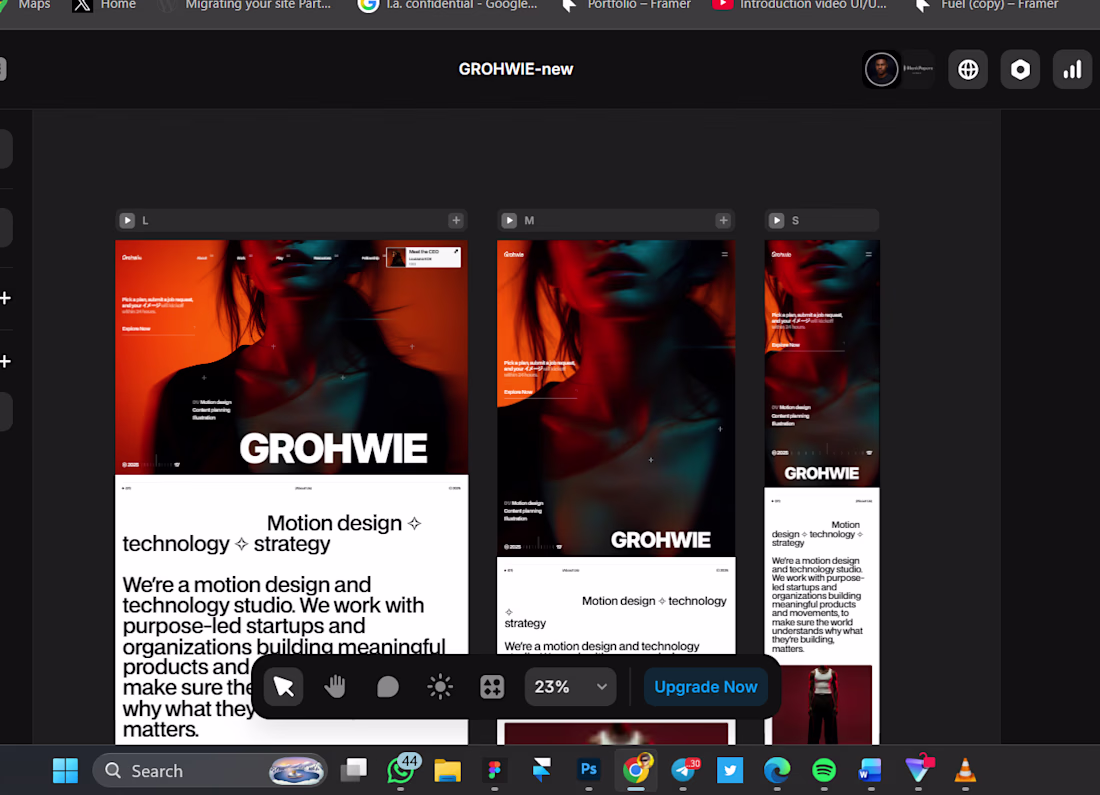Play the S breakpoint preview
The height and width of the screenshot is (795, 1100).
pos(777,220)
